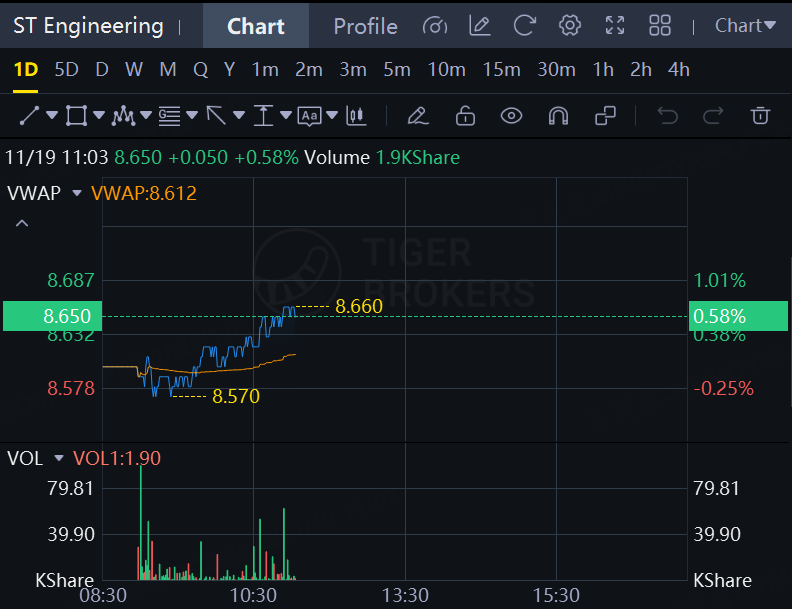Expand the text annotation dropdown

click(332, 116)
